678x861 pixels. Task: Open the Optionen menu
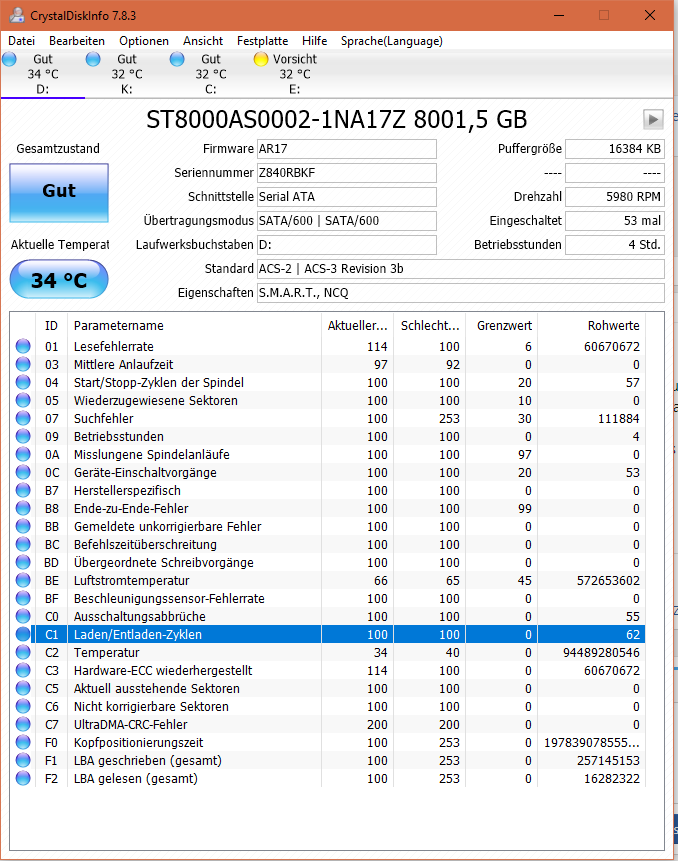tap(144, 41)
